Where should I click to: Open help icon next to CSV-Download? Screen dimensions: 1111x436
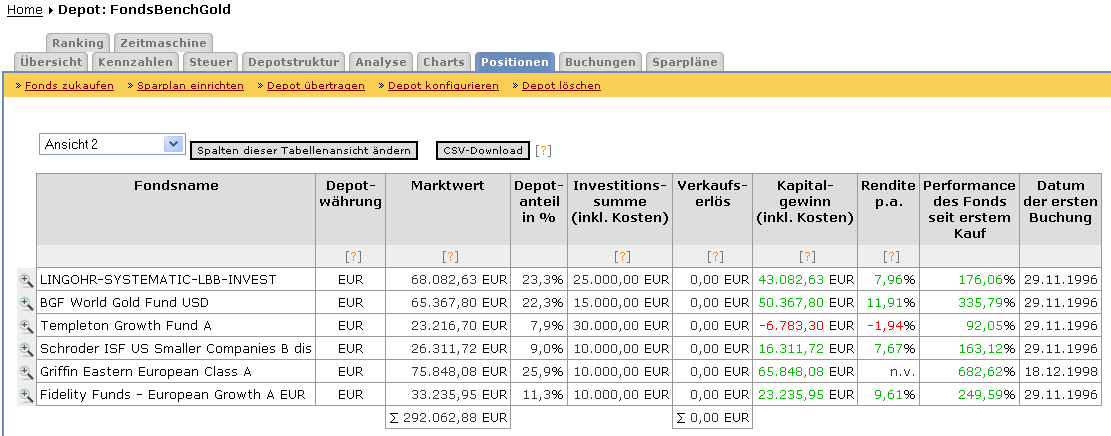pyautogui.click(x=543, y=150)
